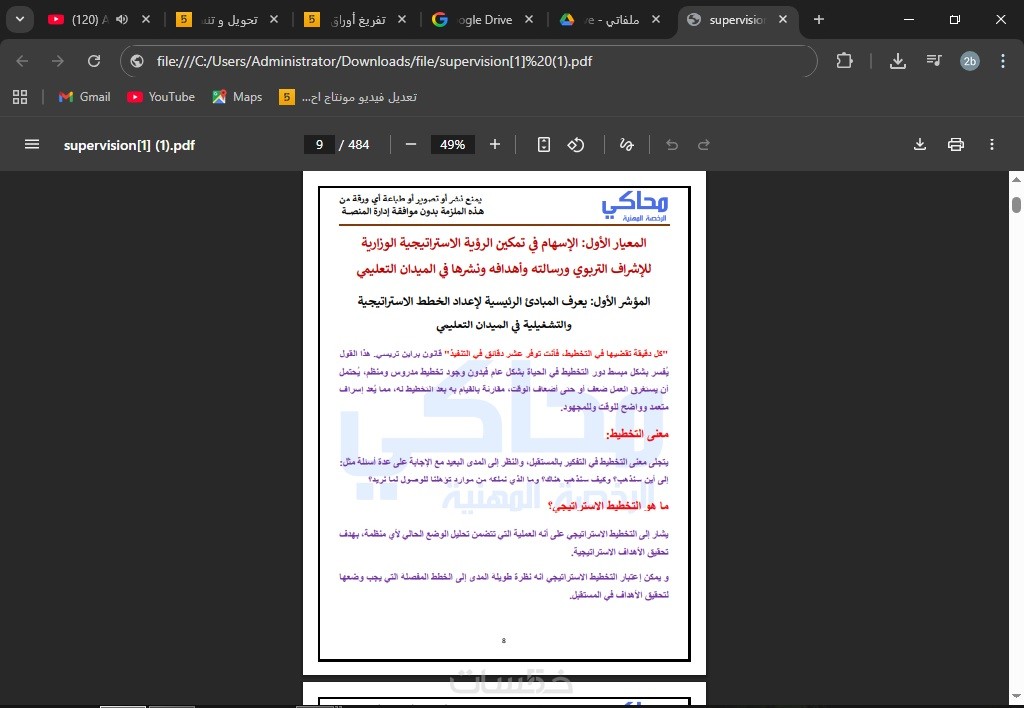Click the scrollbar up arrow
The height and width of the screenshot is (708, 1024).
coord(1016,178)
